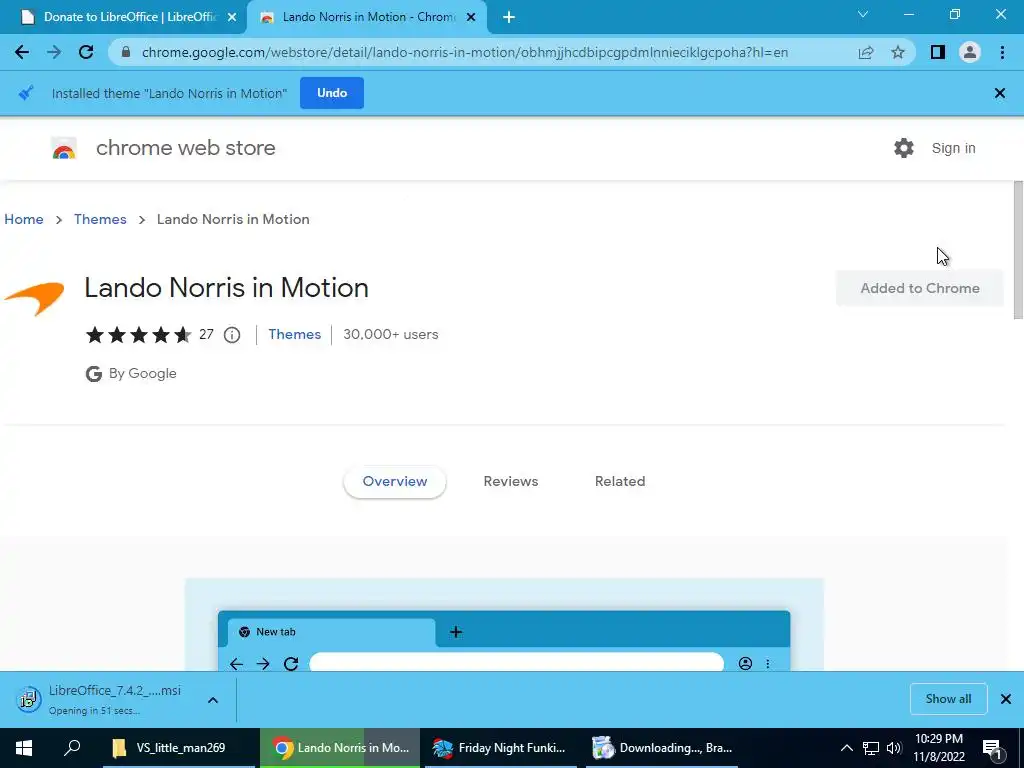
Task: Click the star rating of the theme
Action: [138, 335]
